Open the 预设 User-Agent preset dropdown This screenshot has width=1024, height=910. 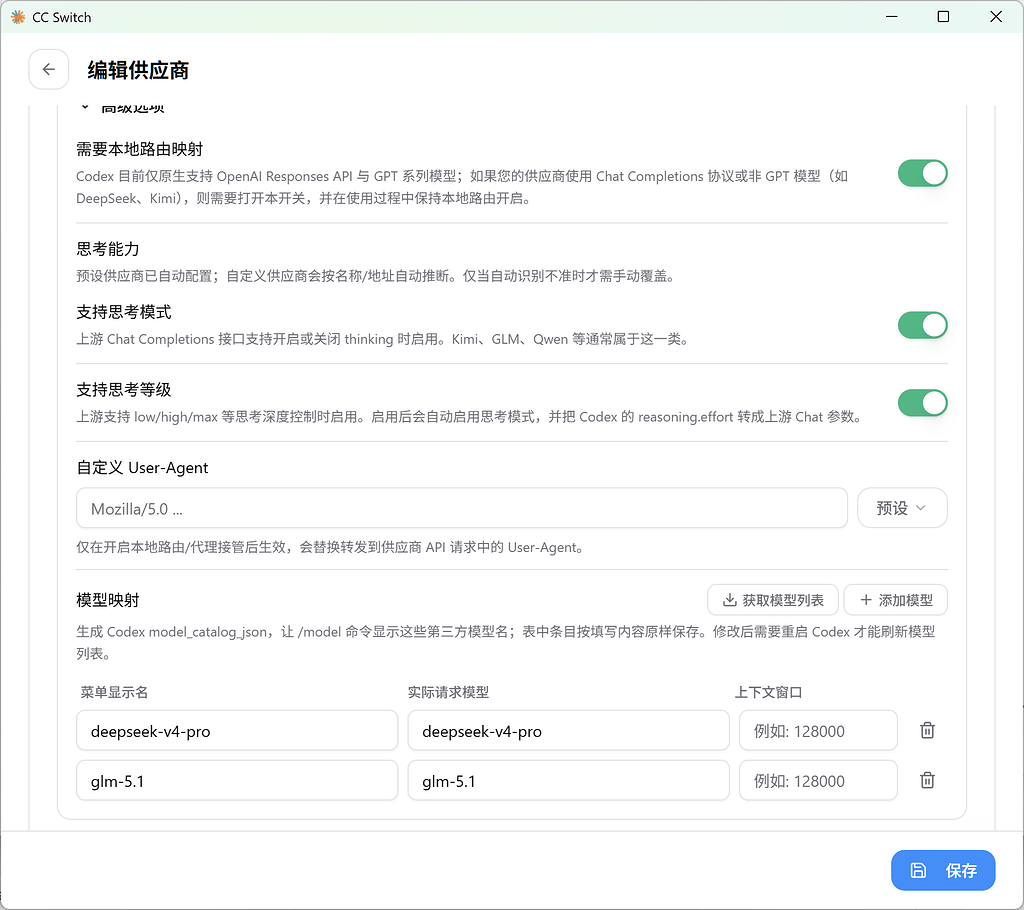(x=902, y=508)
